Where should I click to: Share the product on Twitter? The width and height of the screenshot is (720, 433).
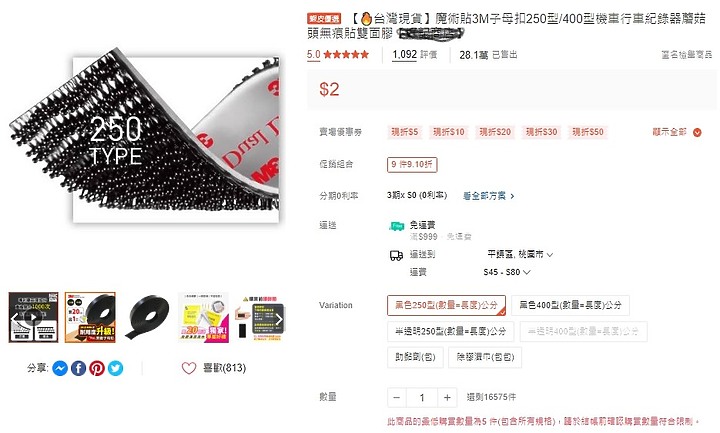pos(115,368)
